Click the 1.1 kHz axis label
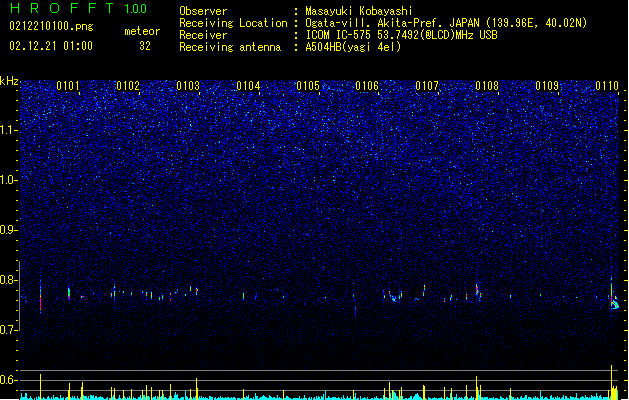Viewport: 629px width, 400px height. [x=8, y=130]
